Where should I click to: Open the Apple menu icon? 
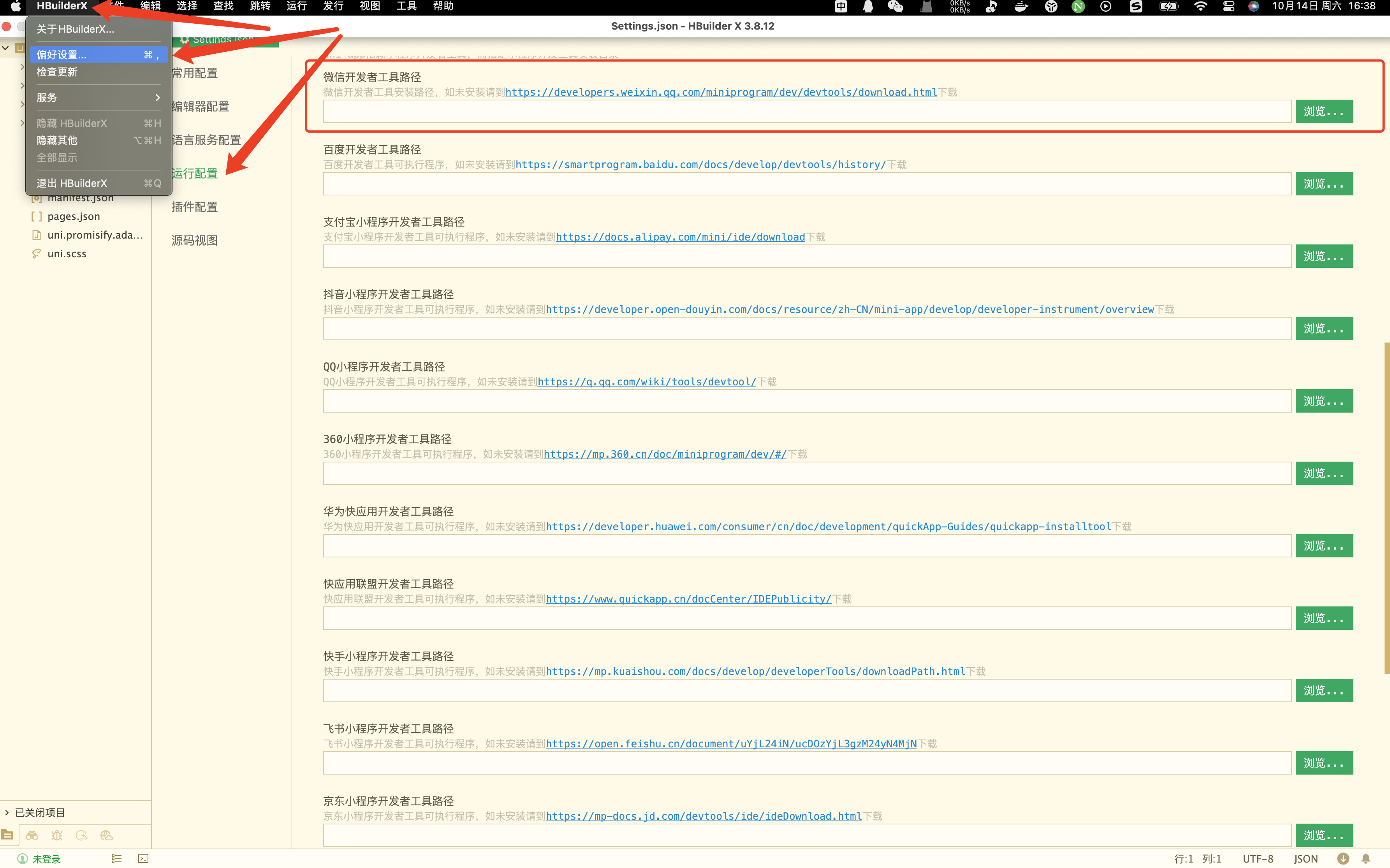pyautogui.click(x=16, y=6)
